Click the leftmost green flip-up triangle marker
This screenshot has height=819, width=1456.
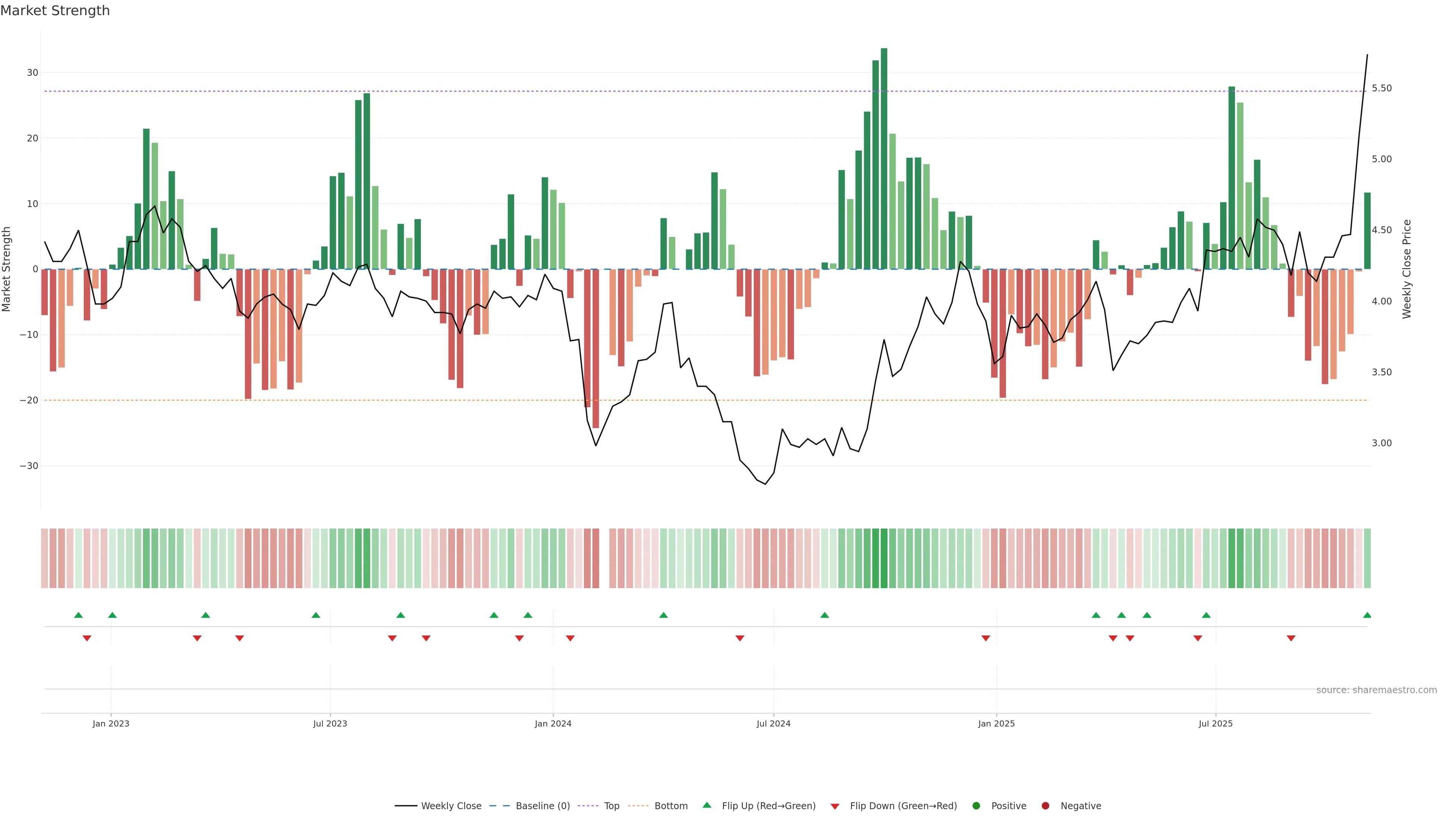pos(78,615)
